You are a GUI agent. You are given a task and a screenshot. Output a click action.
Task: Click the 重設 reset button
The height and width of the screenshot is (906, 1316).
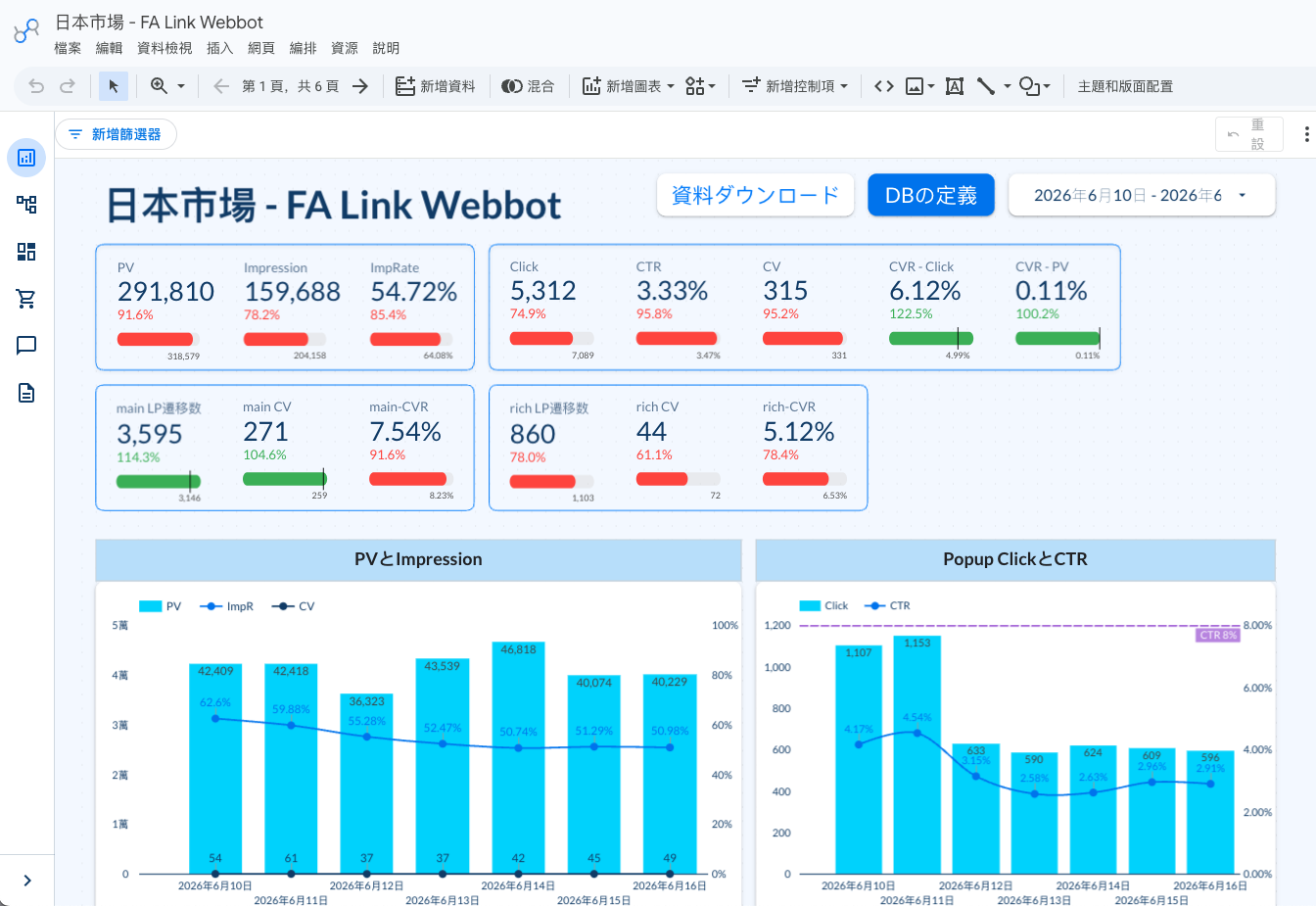(x=1248, y=134)
